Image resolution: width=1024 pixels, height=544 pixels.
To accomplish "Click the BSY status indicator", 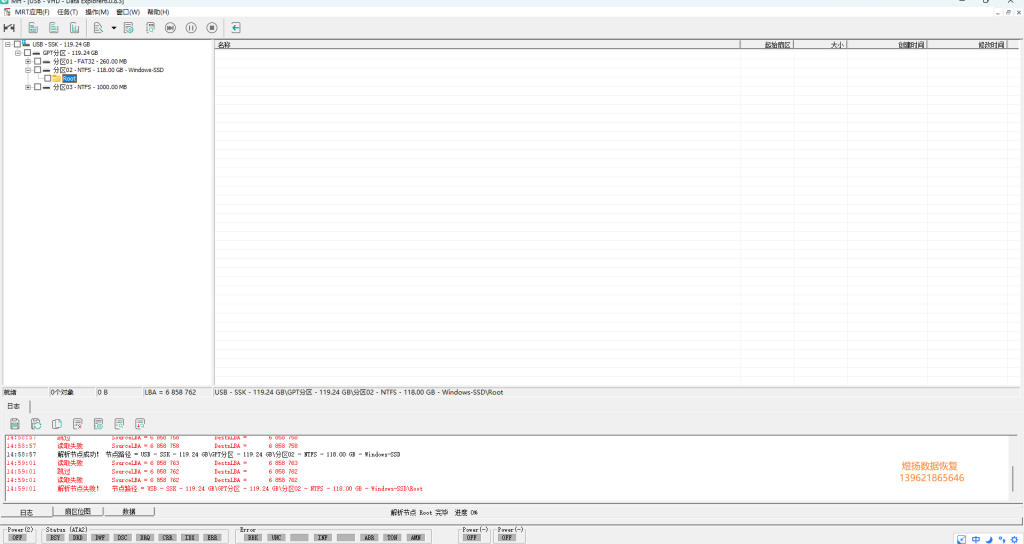I will click(x=57, y=538).
